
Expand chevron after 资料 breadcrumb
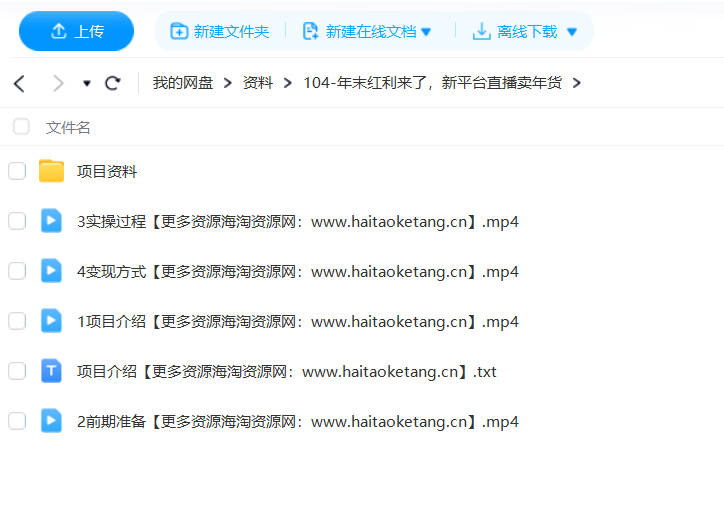coord(288,83)
